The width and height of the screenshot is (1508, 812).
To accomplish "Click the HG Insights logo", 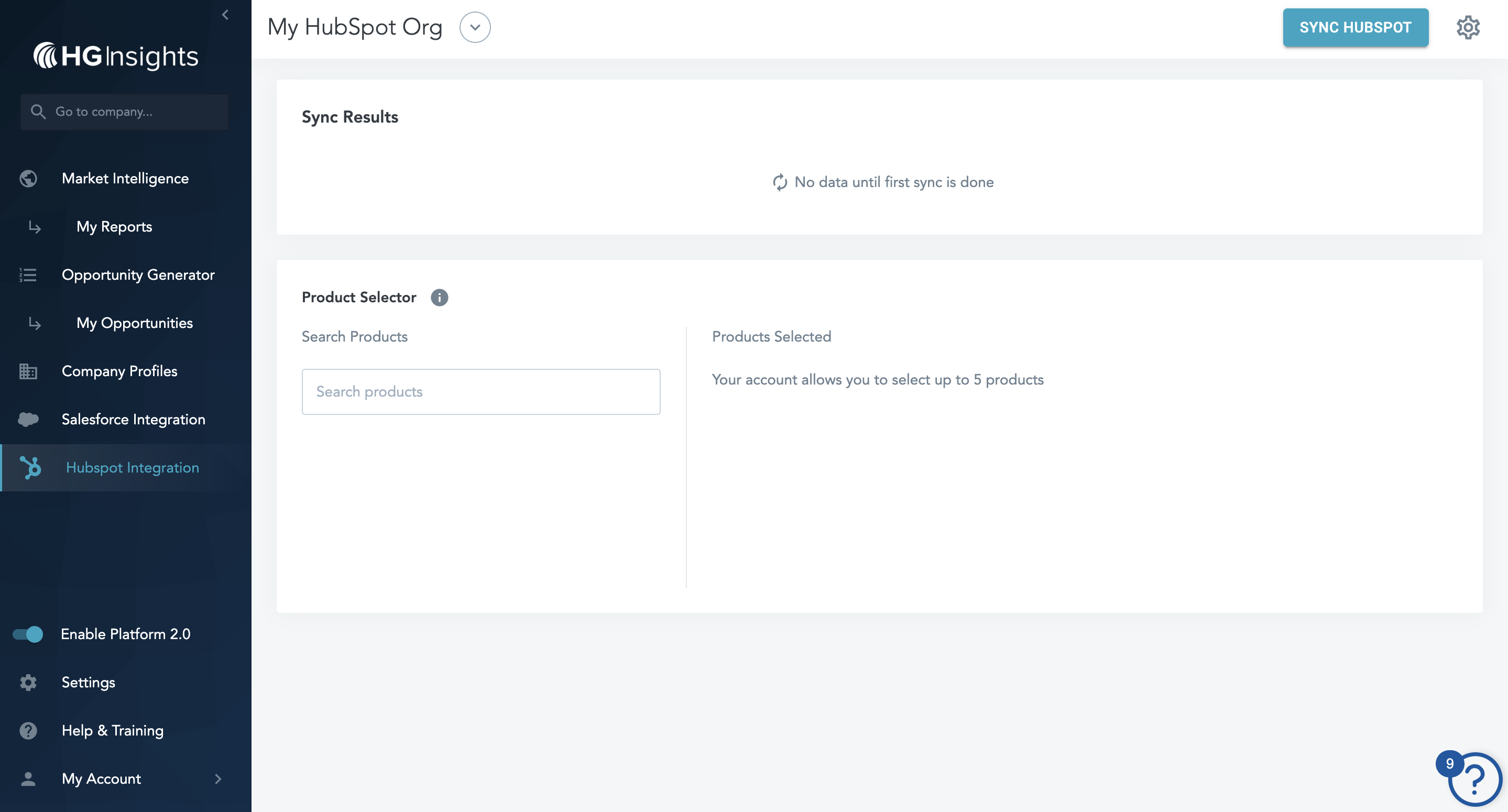I will pos(116,57).
